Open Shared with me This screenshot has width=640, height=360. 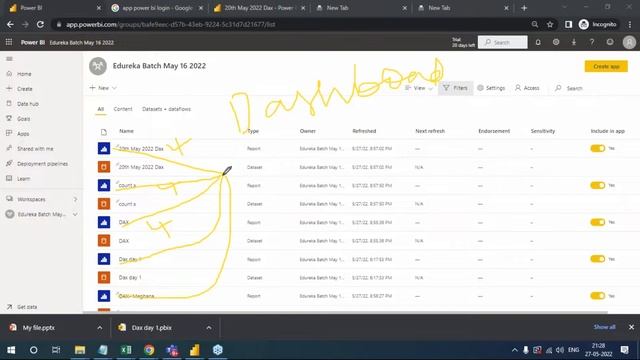coord(35,149)
